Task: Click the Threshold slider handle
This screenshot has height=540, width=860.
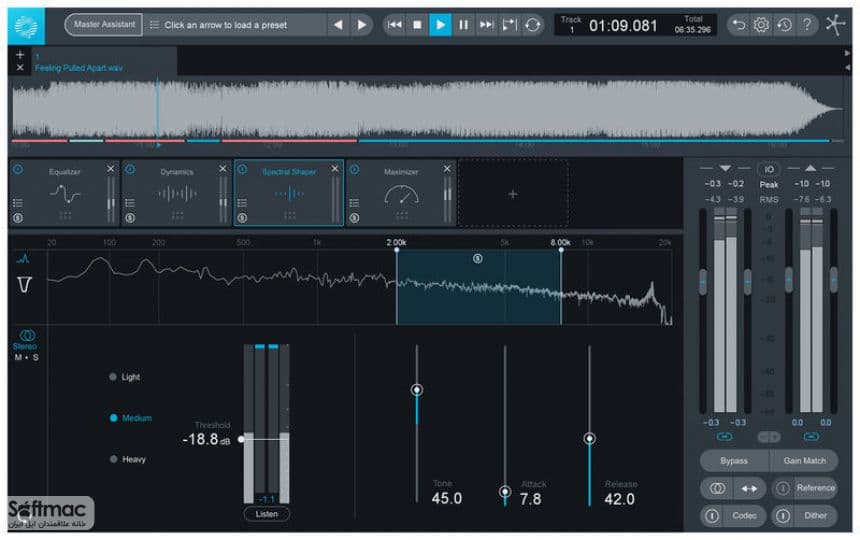Action: (241, 439)
